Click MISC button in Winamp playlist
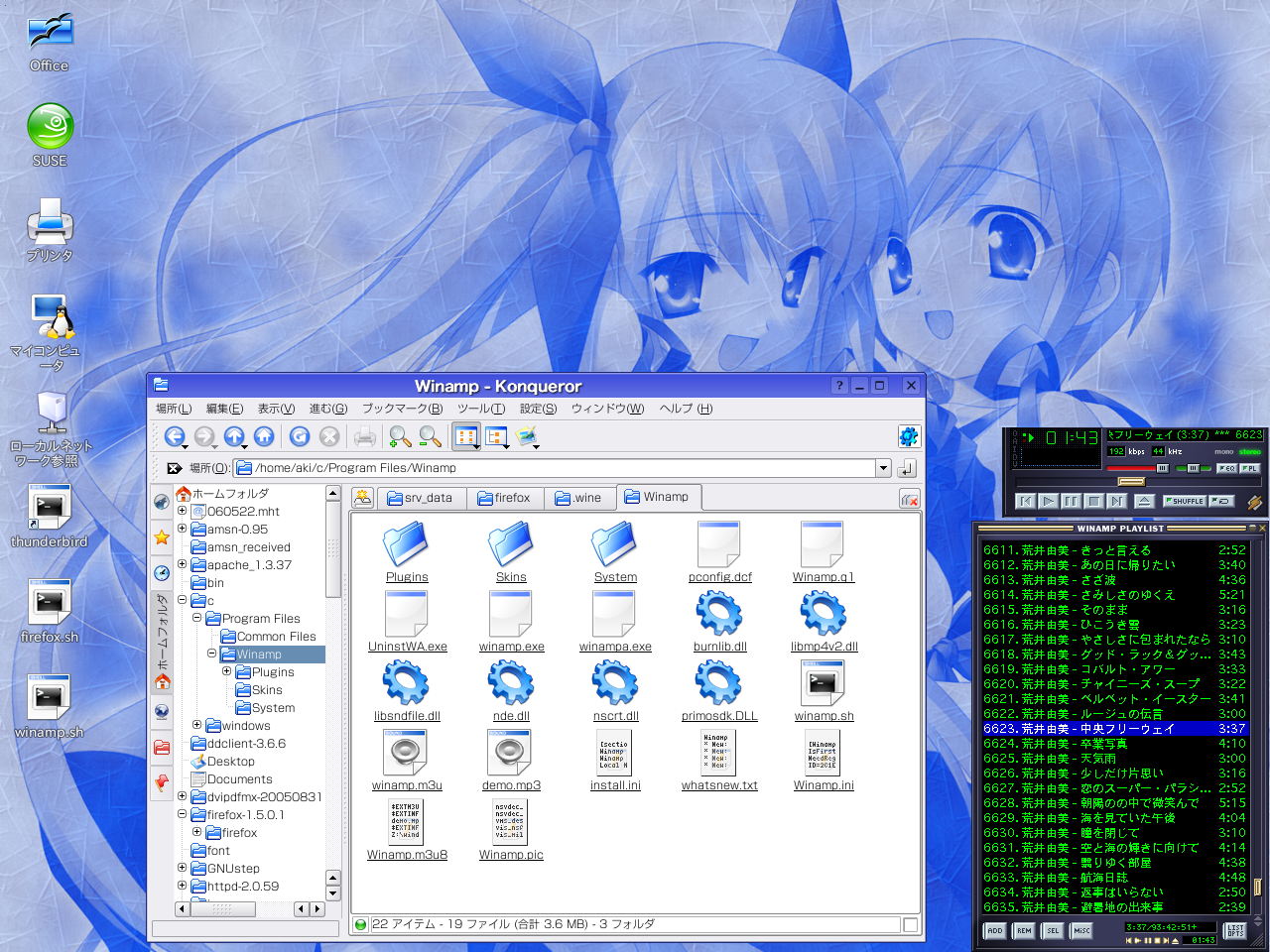Viewport: 1270px width, 952px height. 1081,930
